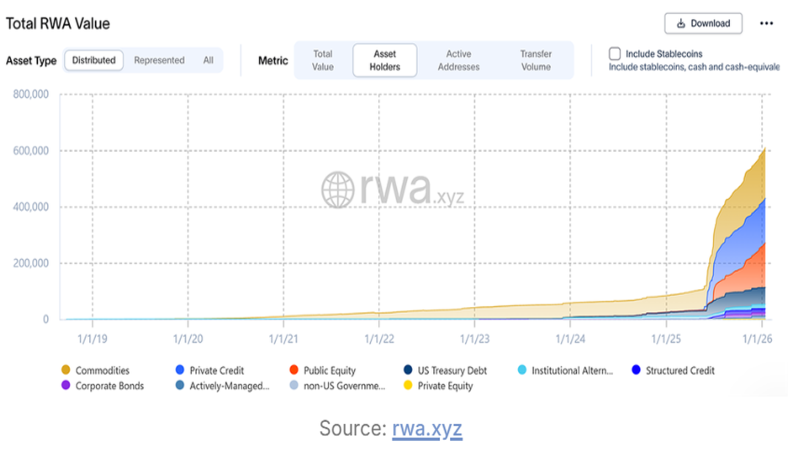Viewport: 800px width, 450px height.
Task: Toggle the Corporate Bonds legend dot
Action: click(65, 385)
